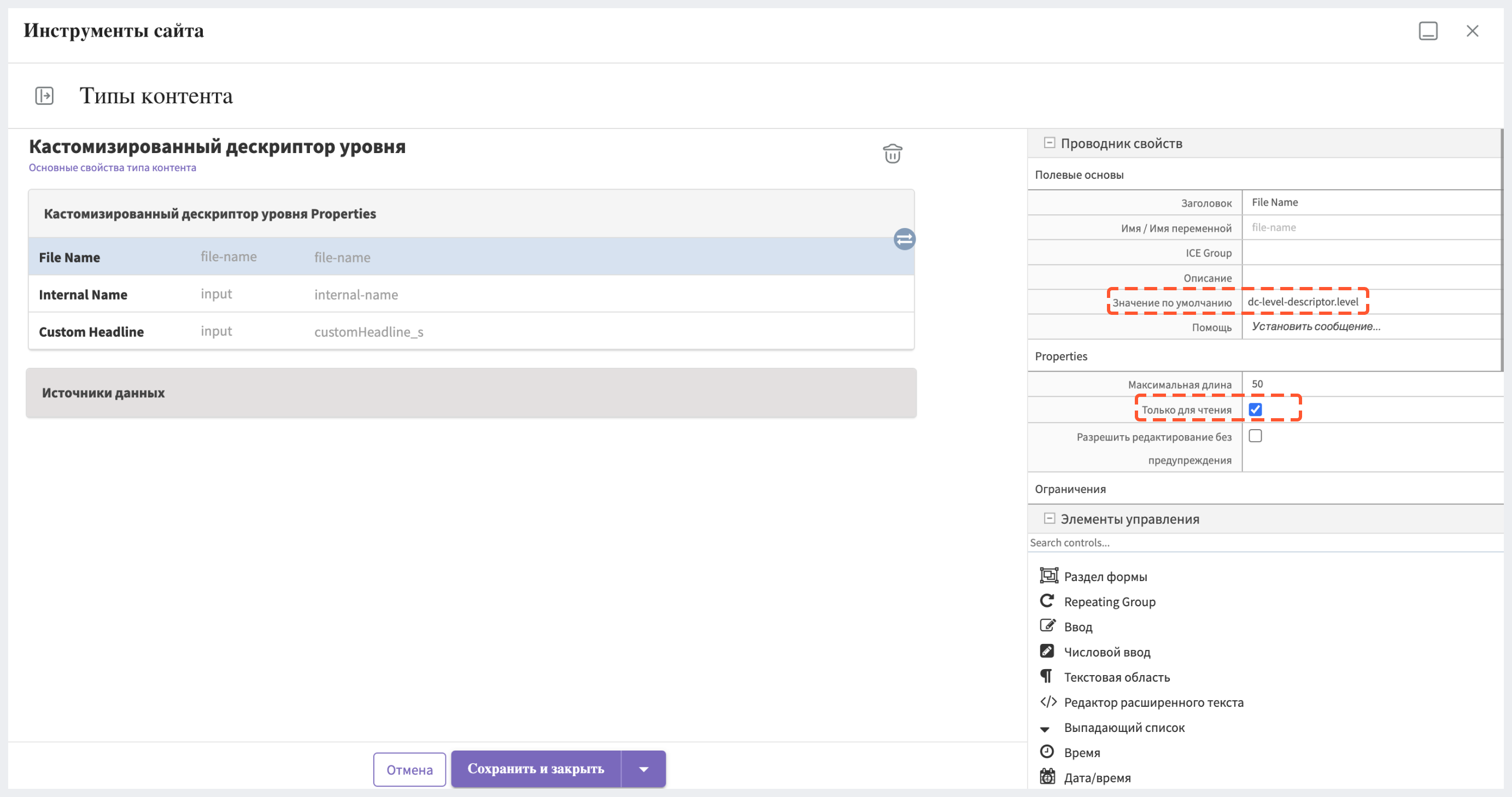The image size is (1512, 797).
Task: Click the Search controls input field
Action: (1264, 543)
